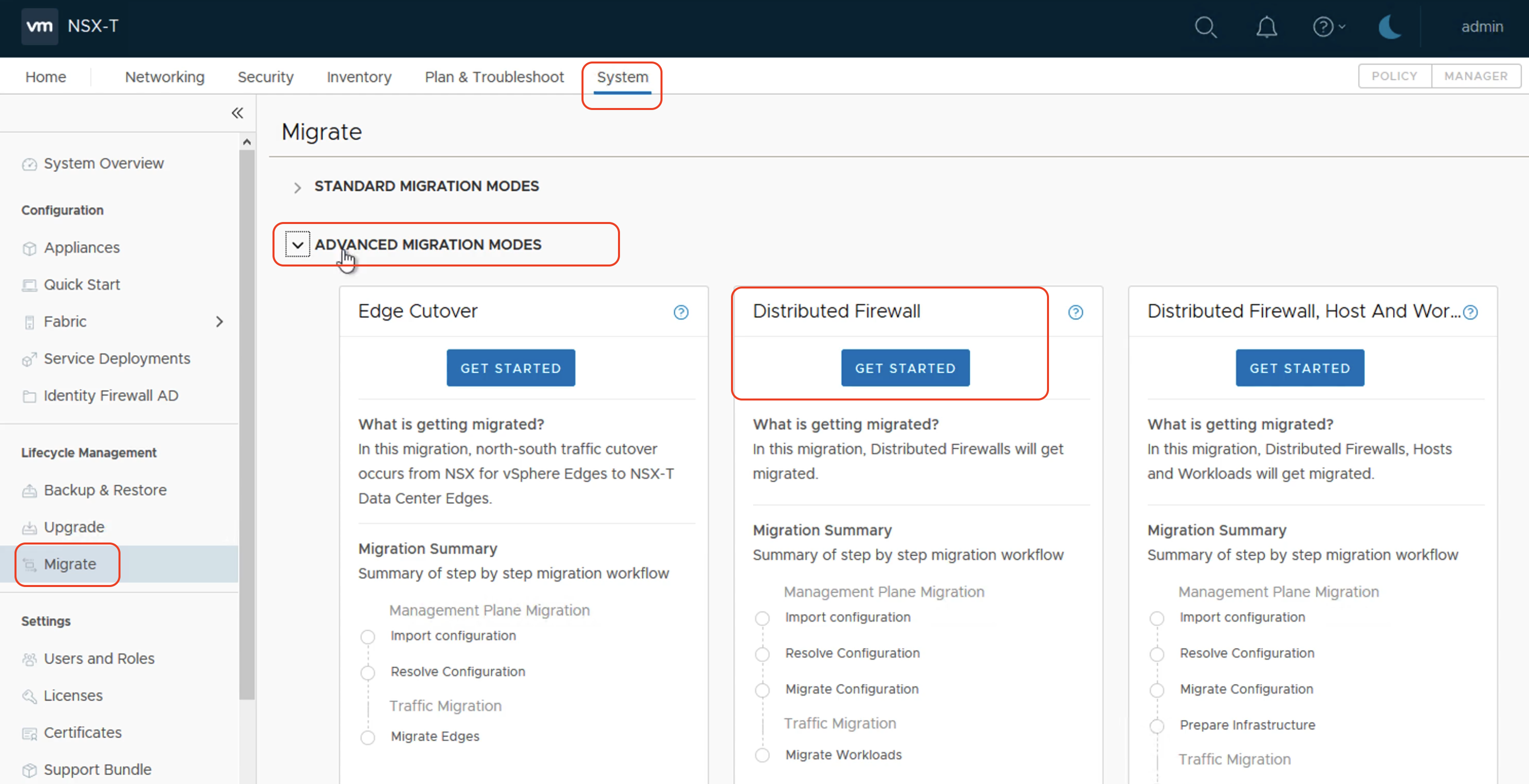Viewport: 1529px width, 784px height.
Task: Go to the Home tab
Action: (45, 76)
